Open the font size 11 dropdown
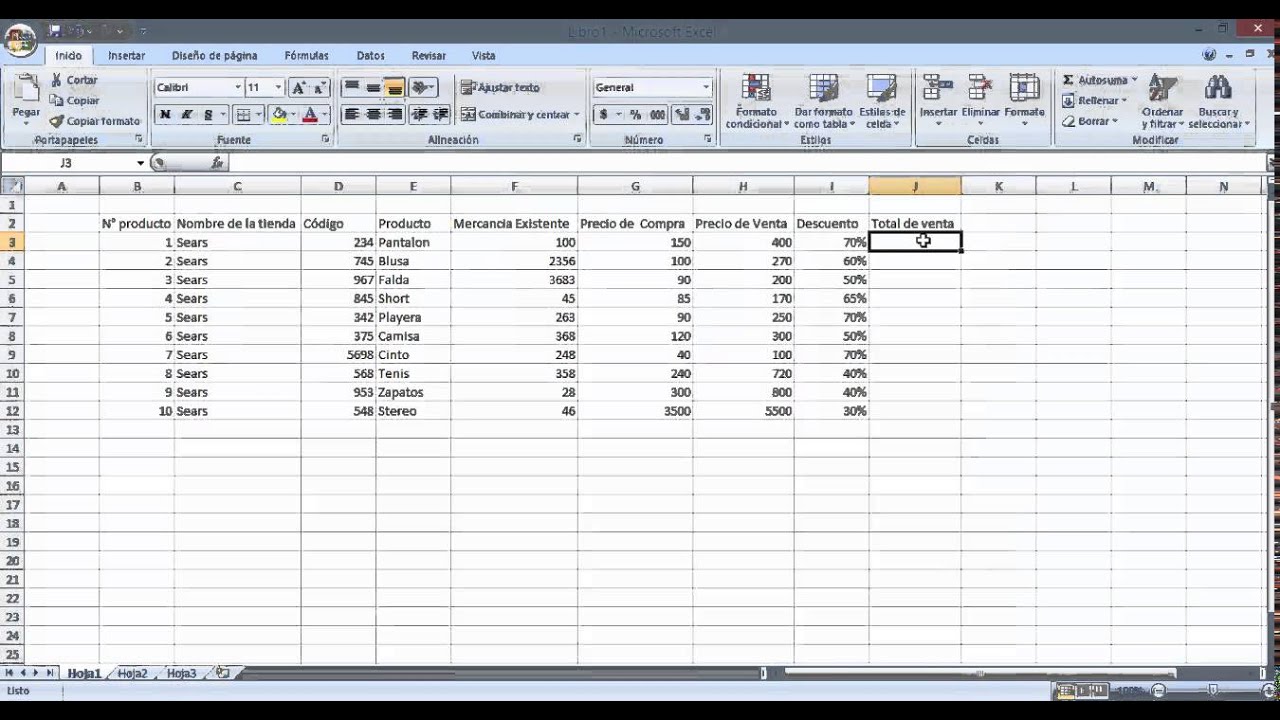 278,88
